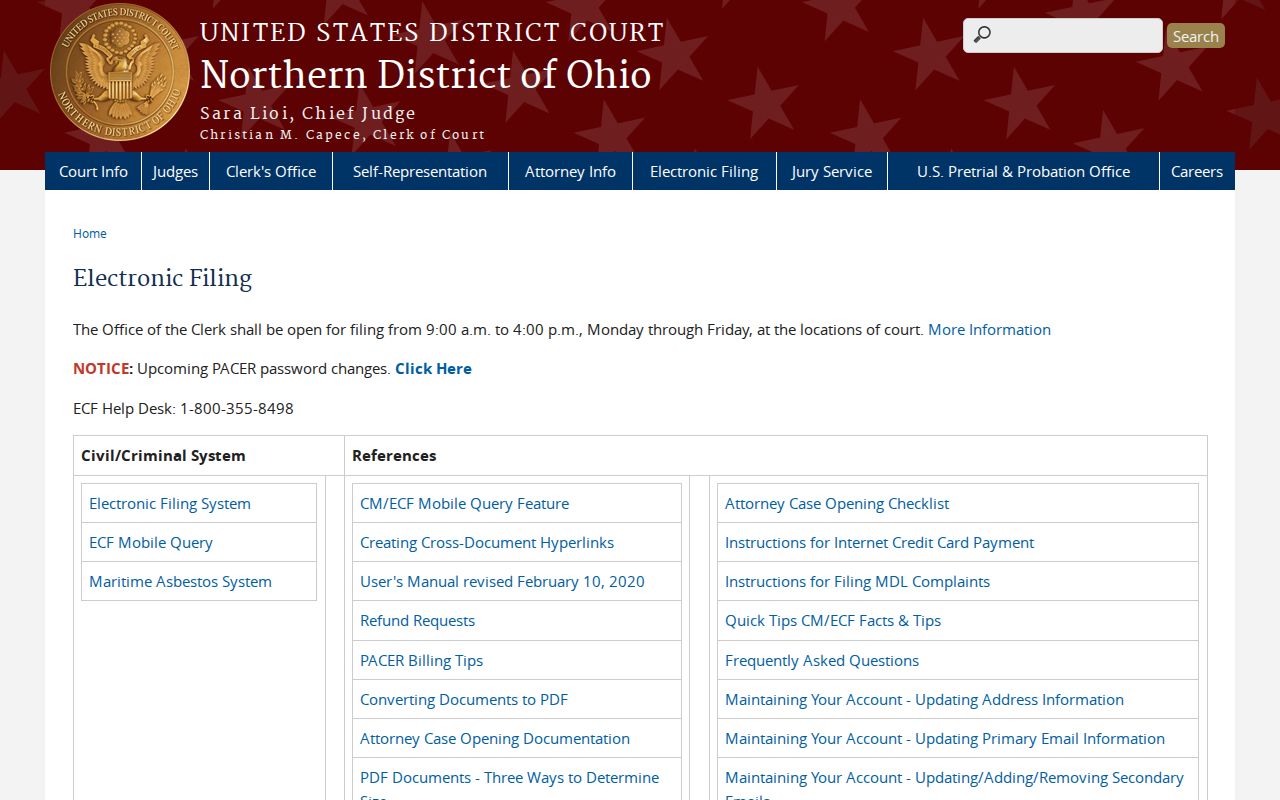Open the PACER Billing Tips link

421,660
